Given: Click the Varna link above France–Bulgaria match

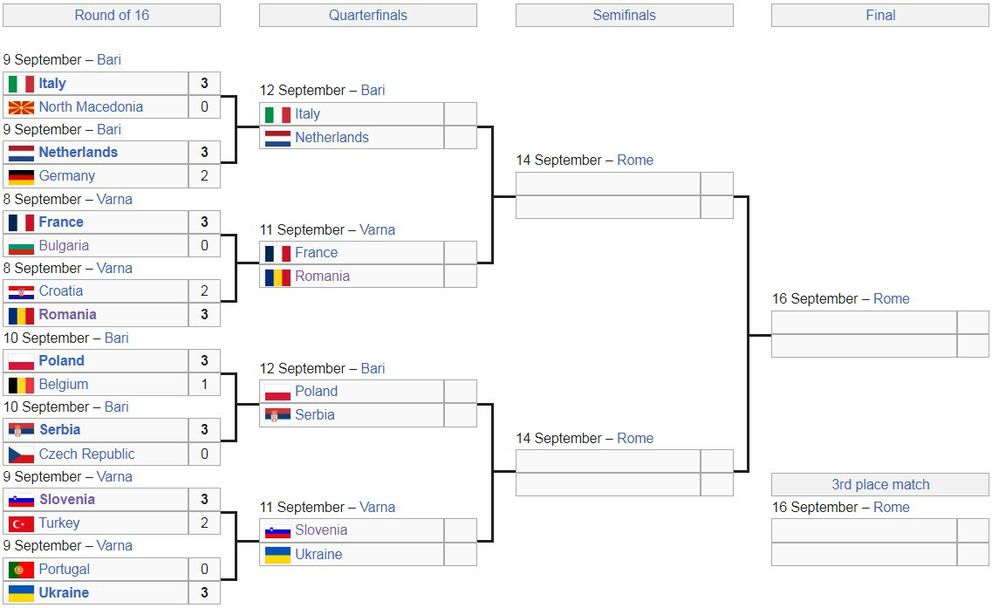Looking at the screenshot, I should [x=115, y=199].
